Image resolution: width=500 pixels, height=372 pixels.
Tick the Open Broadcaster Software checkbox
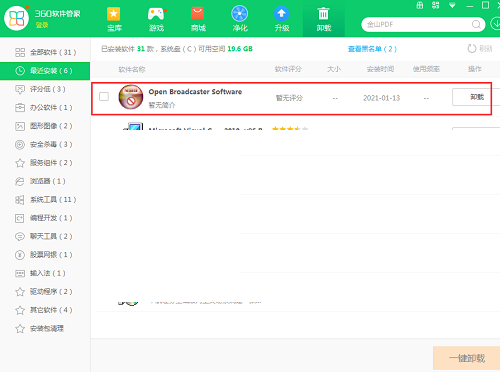[x=104, y=97]
